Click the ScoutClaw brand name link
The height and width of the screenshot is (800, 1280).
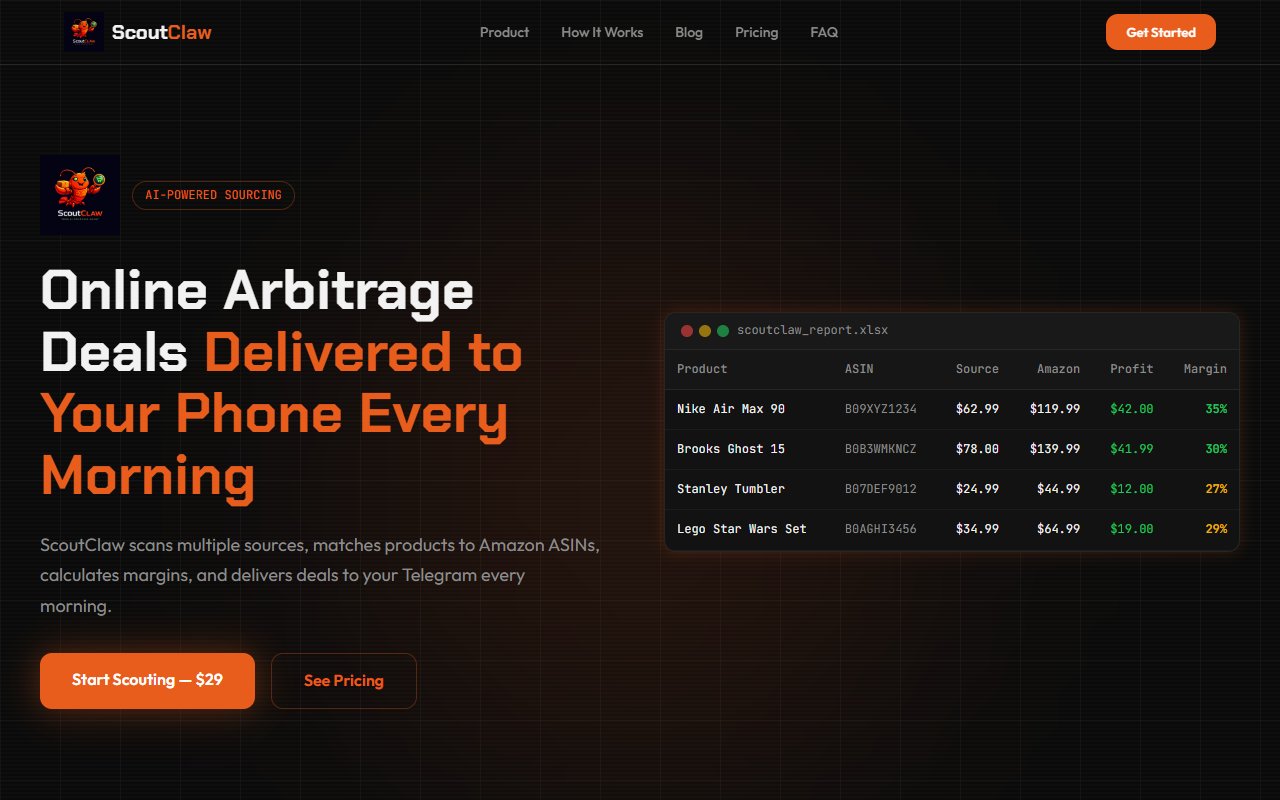tap(162, 32)
